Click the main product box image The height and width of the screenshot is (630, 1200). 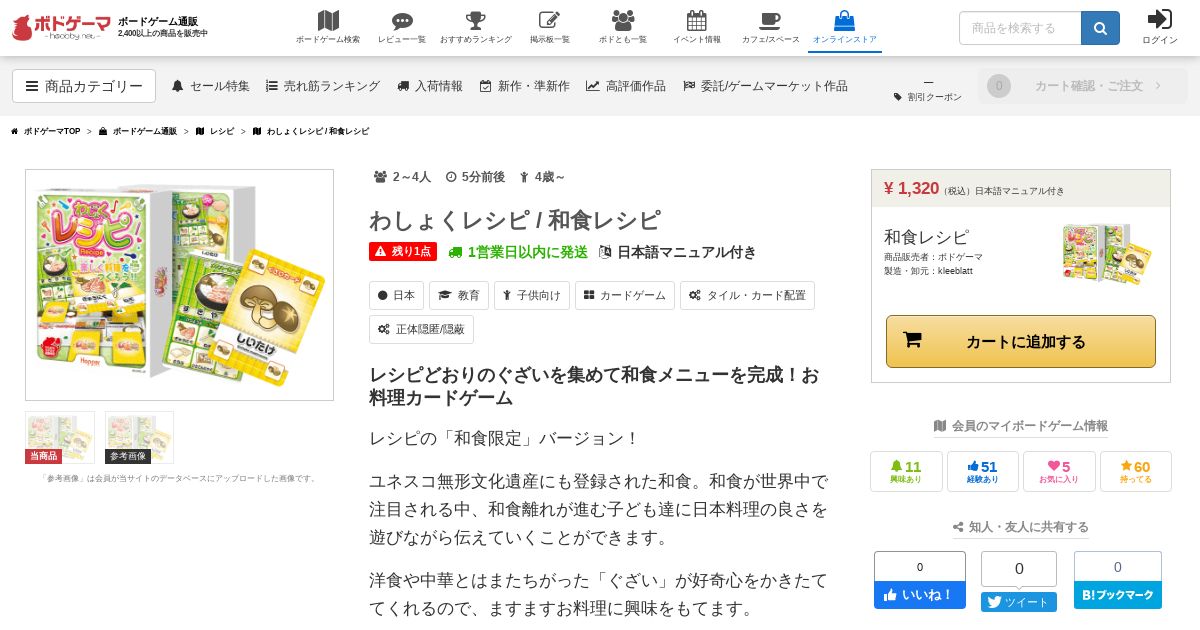click(179, 285)
